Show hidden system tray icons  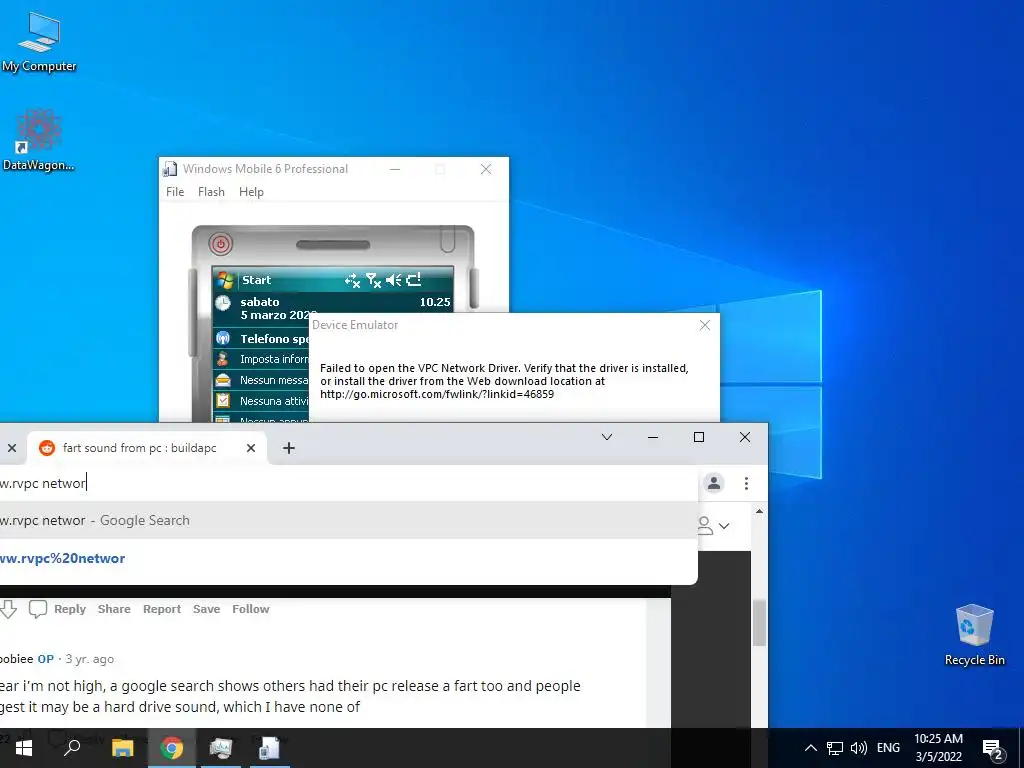click(810, 748)
